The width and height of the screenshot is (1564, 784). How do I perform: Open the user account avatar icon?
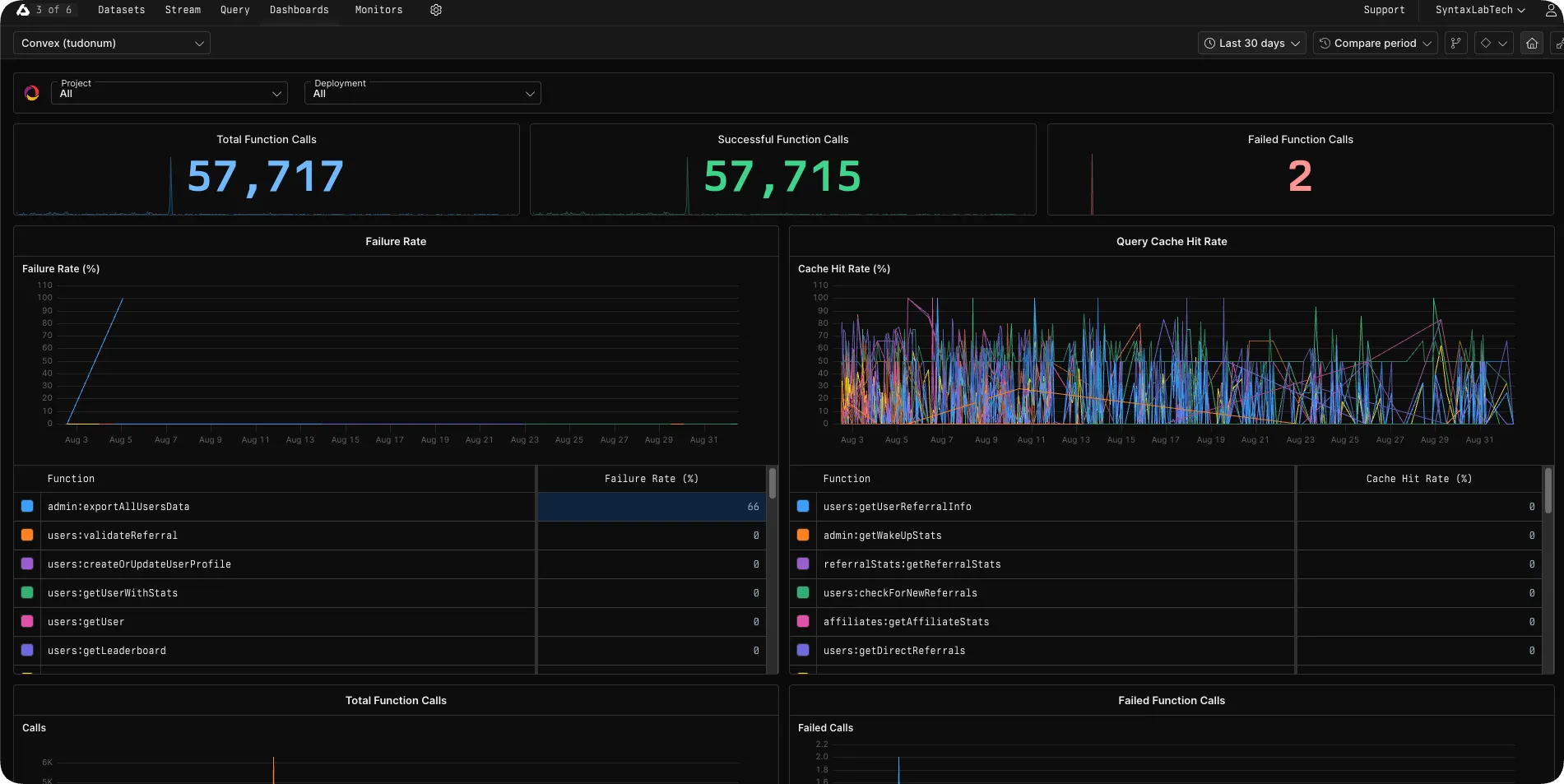[1552, 10]
